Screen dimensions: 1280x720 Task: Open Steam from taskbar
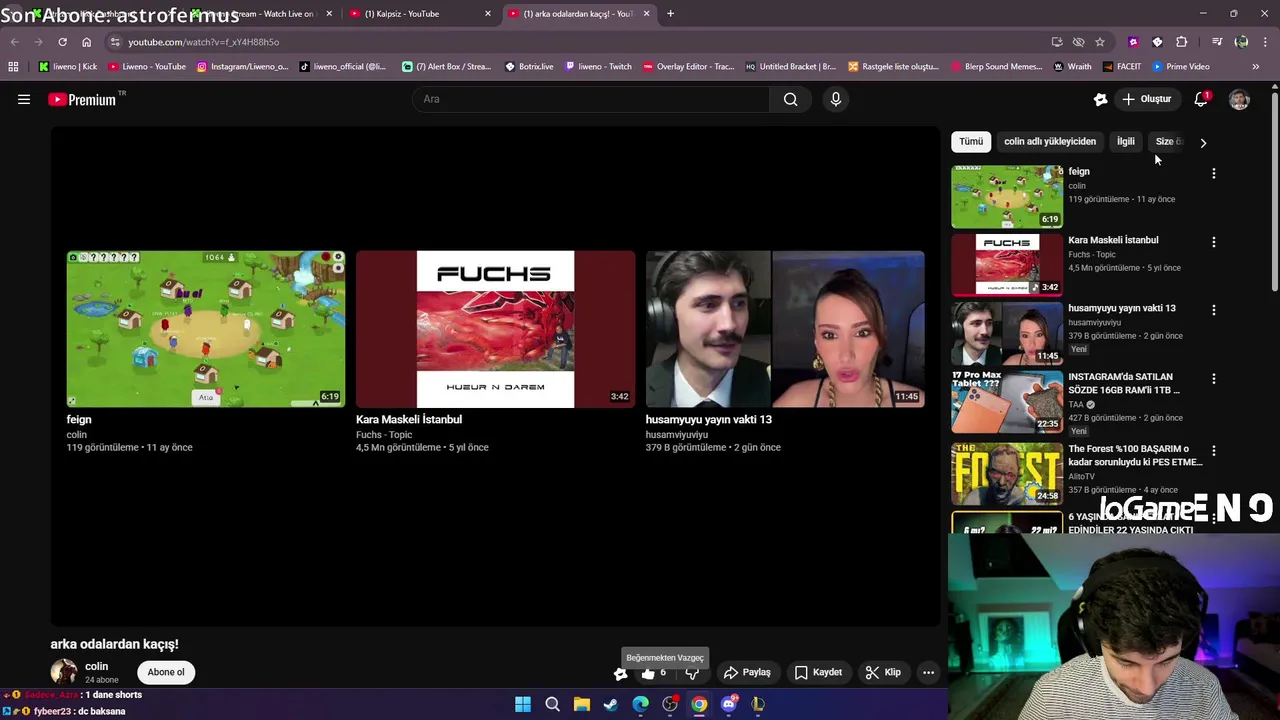[611, 704]
